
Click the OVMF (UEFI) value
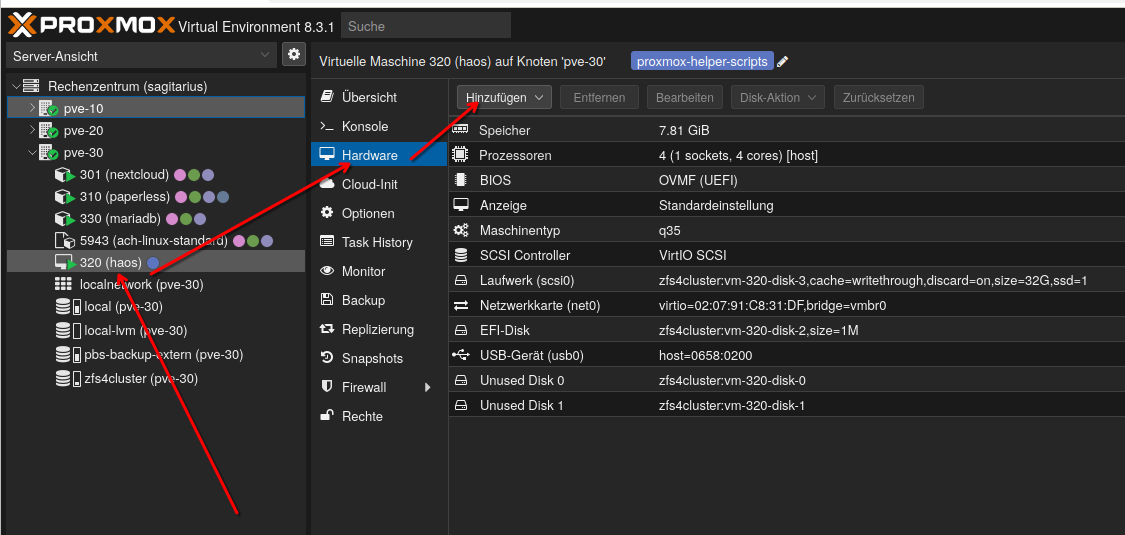tap(698, 180)
